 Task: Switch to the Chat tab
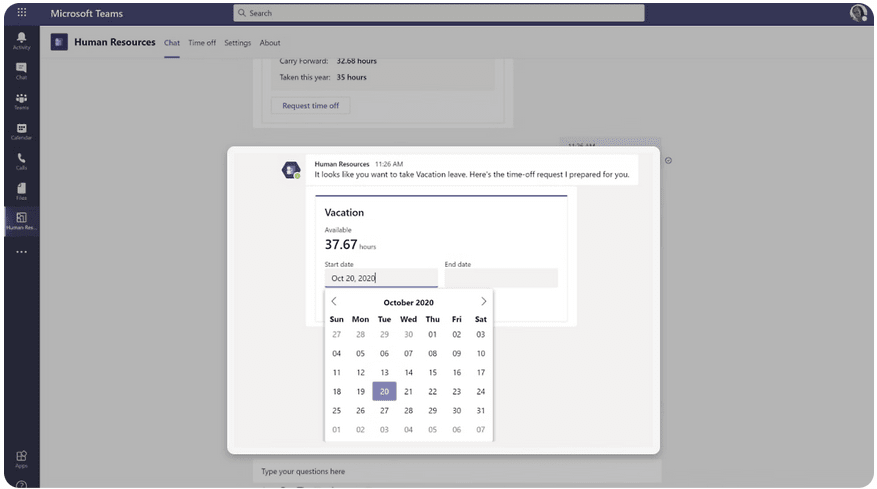pyautogui.click(x=172, y=43)
